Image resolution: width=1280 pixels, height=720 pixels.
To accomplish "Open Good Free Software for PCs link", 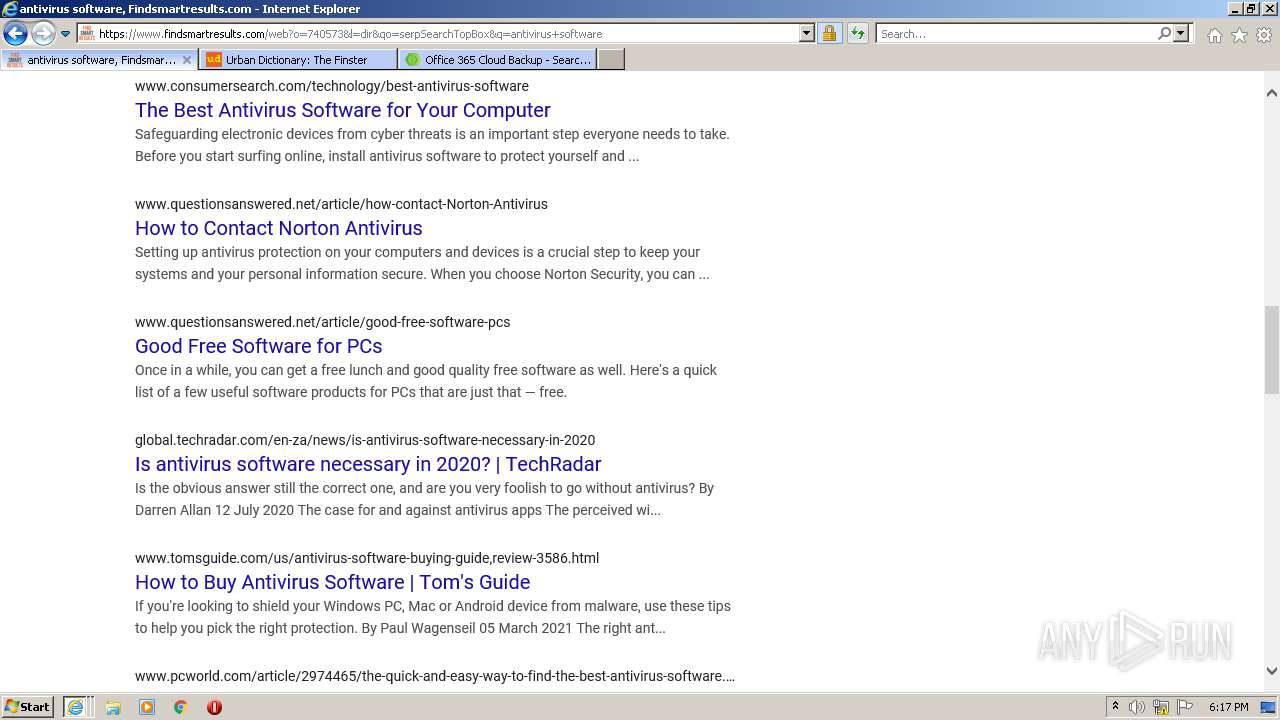I will (x=259, y=346).
